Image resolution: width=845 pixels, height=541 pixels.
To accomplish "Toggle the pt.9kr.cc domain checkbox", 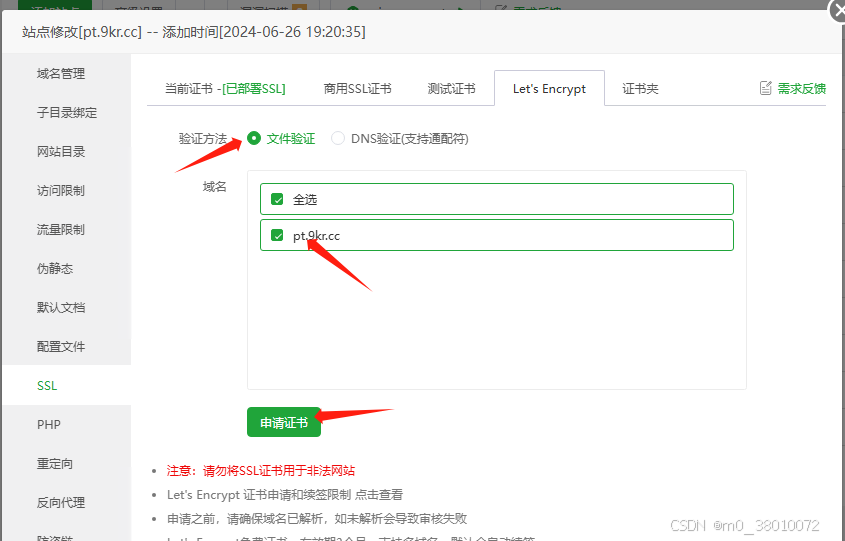I will coord(277,235).
